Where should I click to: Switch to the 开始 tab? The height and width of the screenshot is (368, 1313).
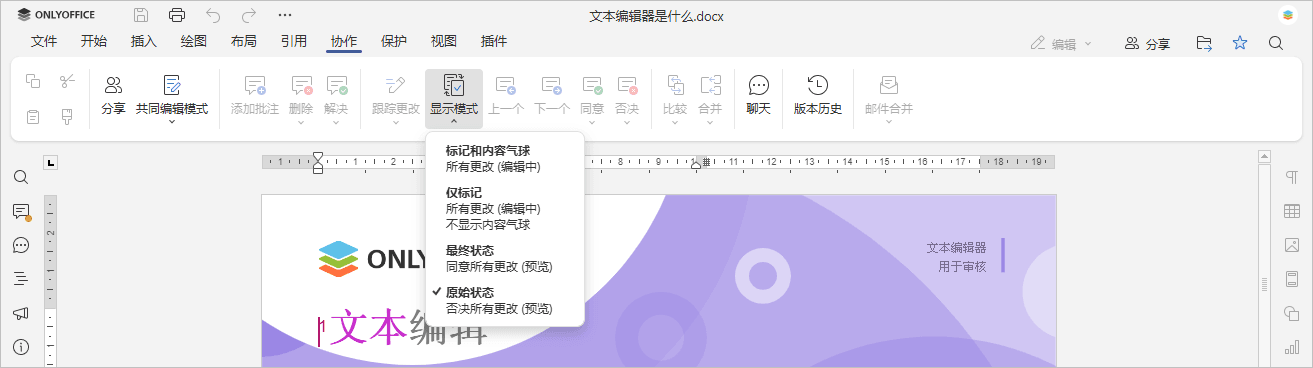[94, 41]
